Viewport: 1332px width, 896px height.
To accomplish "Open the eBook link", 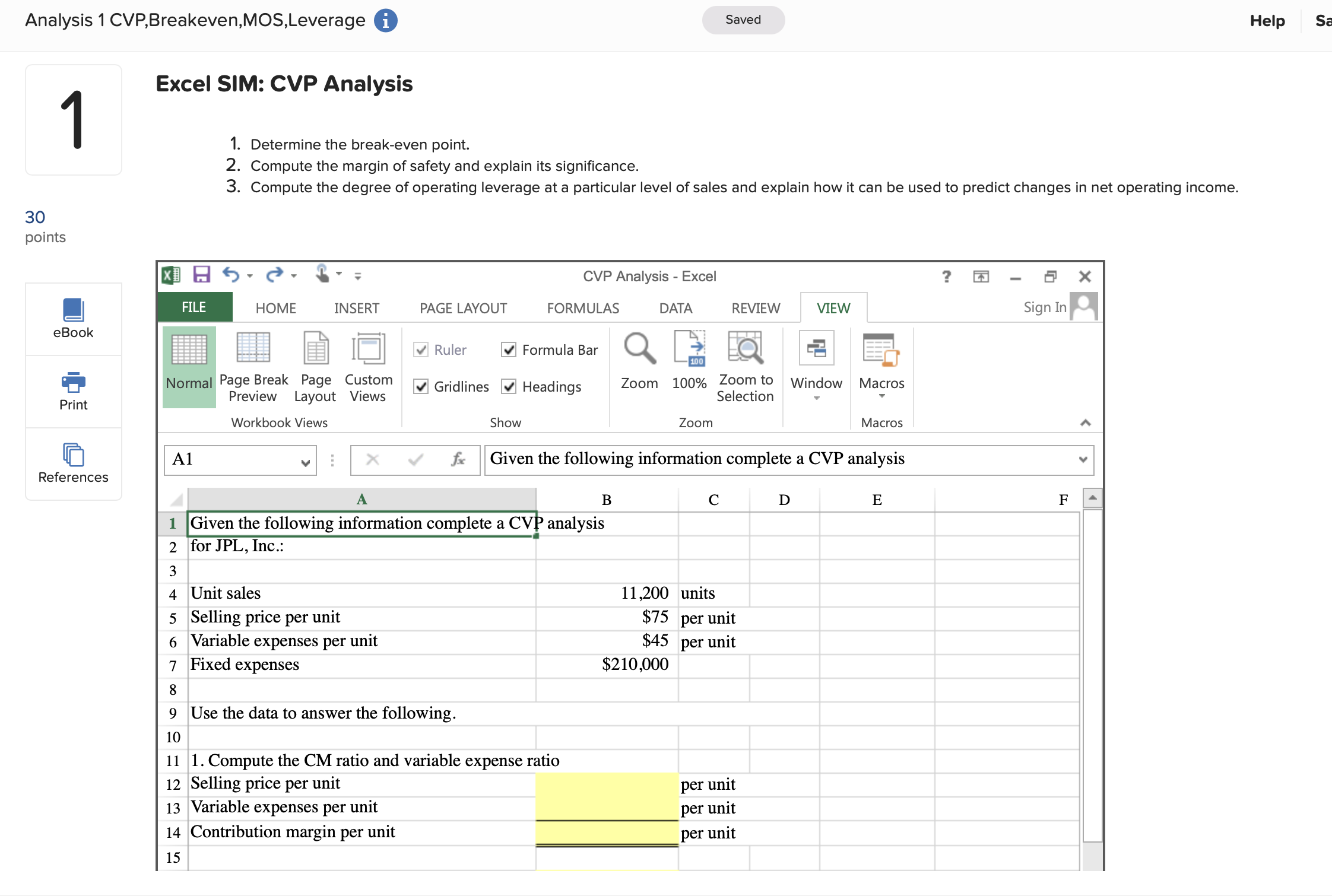I will click(73, 319).
